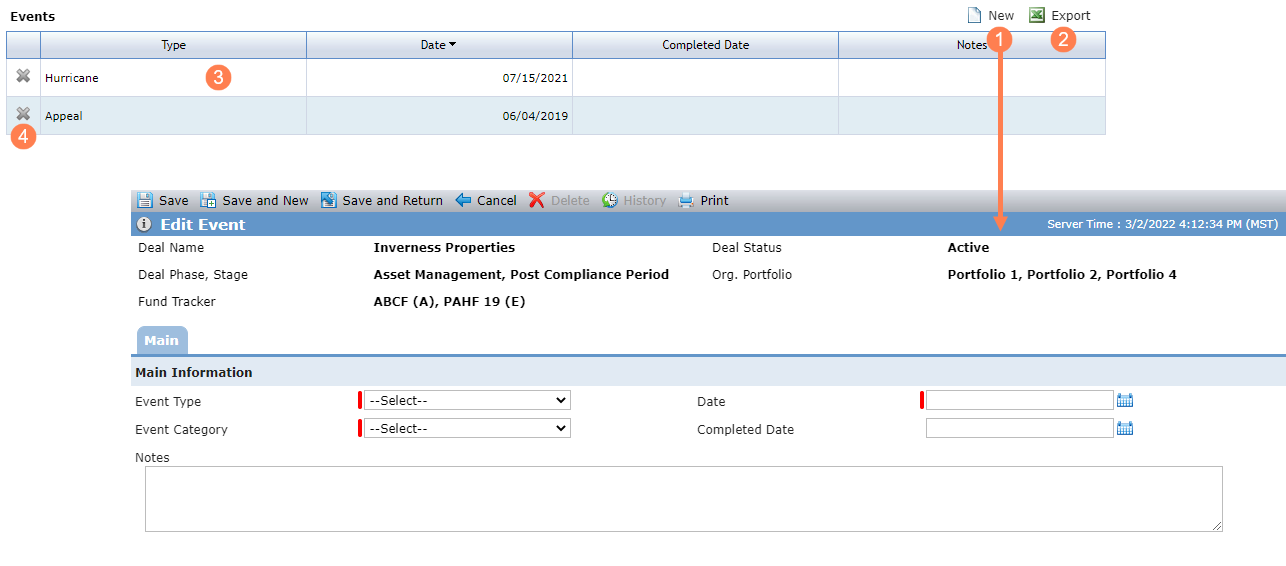Click the New event document icon
Screen dimensions: 1286x566
(974, 15)
